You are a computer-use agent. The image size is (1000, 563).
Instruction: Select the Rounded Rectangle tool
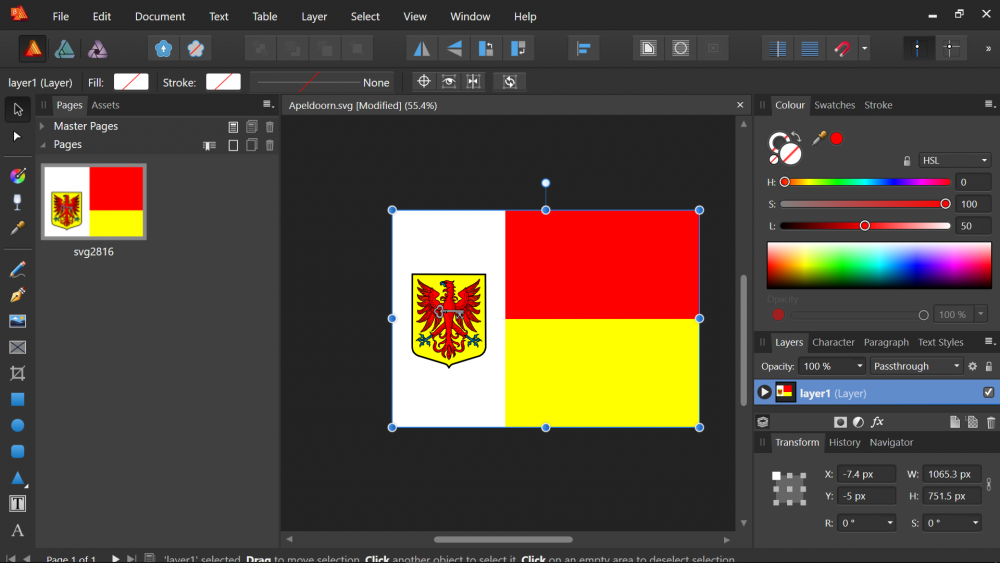click(x=17, y=451)
